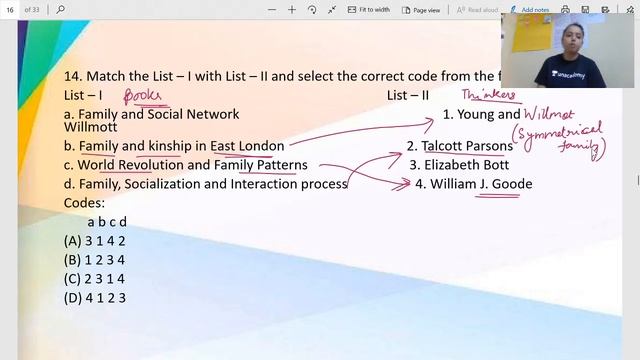640x360 pixels.
Task: Open the search magnifier in PDF toolbar
Action: [60, 9]
